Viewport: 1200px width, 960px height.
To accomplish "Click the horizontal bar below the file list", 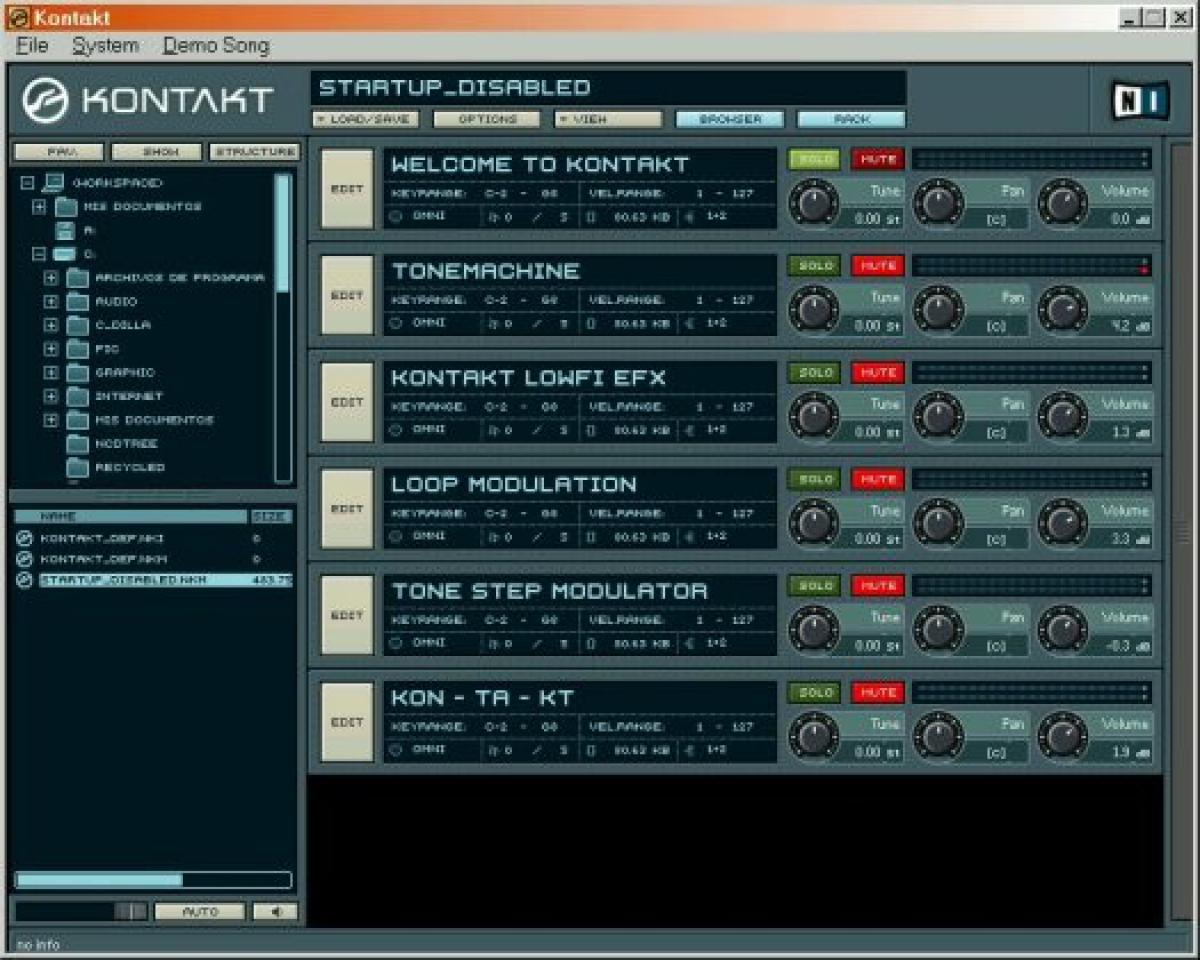I will tap(153, 880).
